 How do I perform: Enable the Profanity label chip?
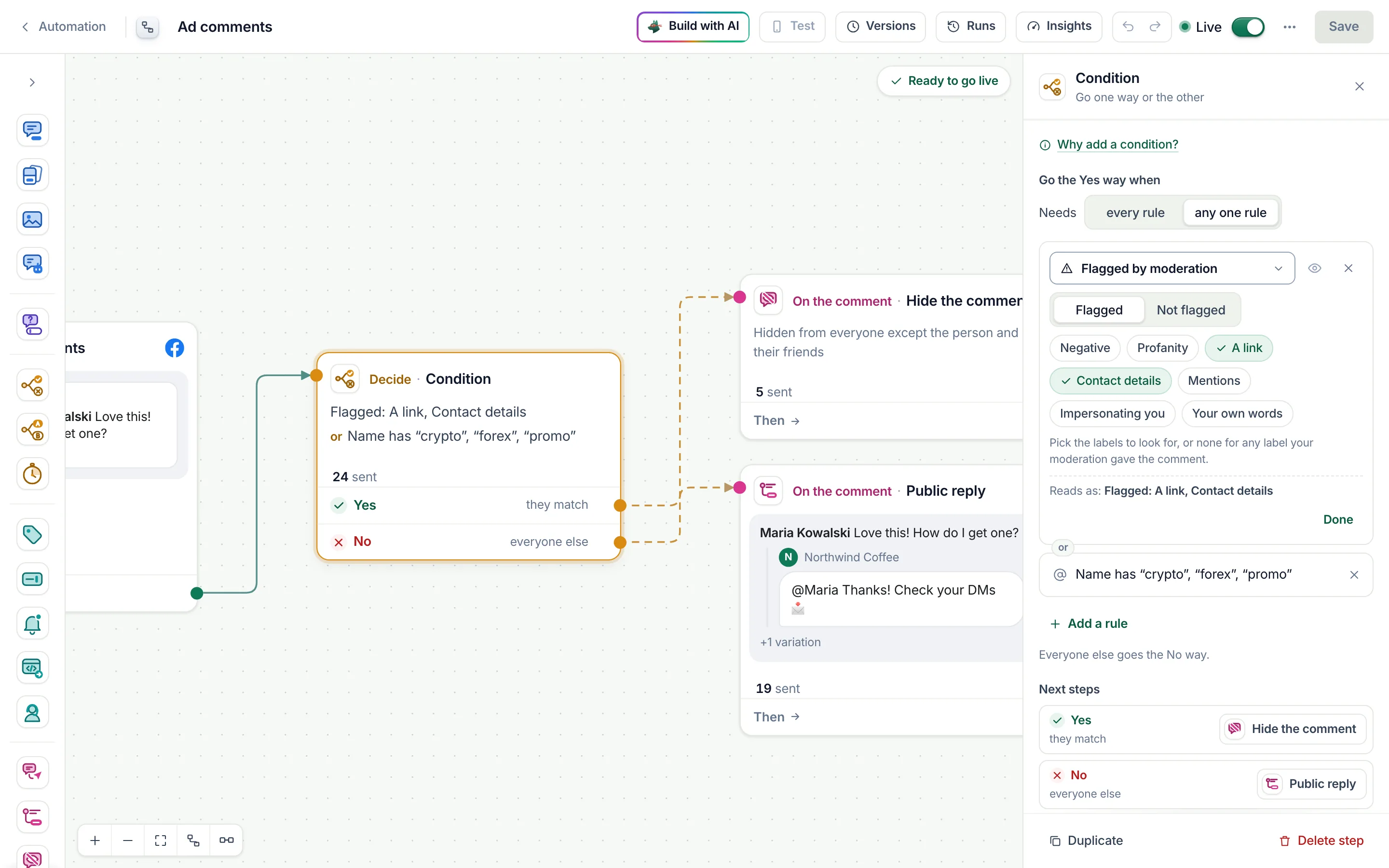[x=1162, y=348]
